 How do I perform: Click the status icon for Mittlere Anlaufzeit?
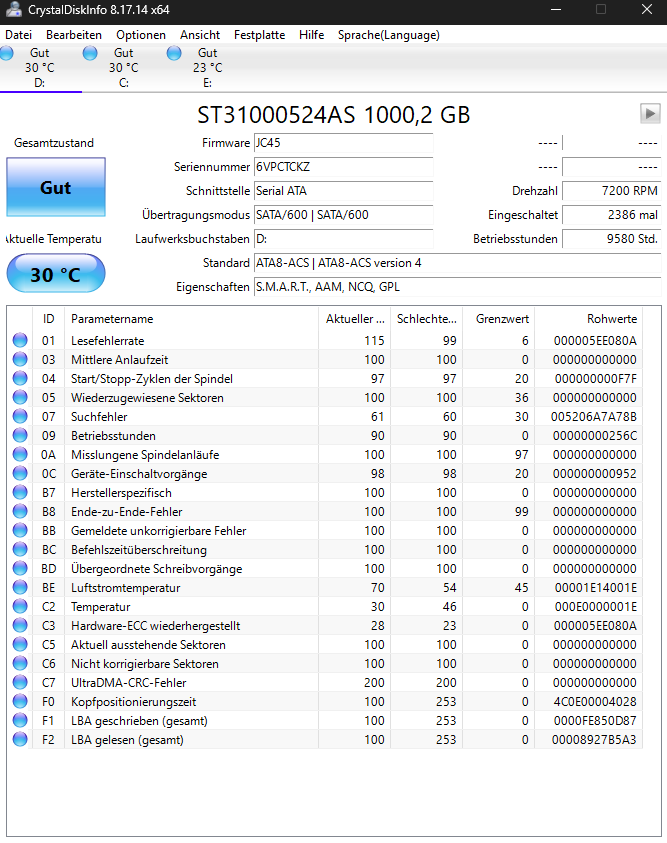(20, 359)
